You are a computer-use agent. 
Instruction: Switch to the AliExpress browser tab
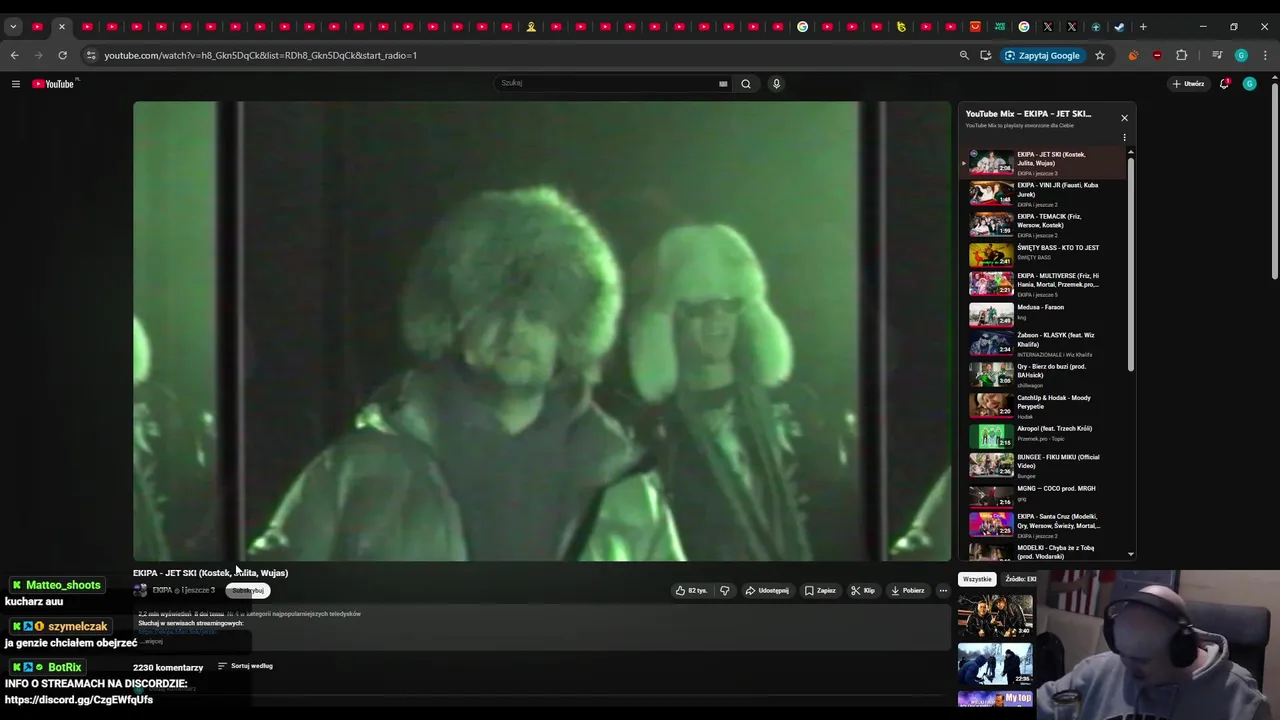point(975,27)
